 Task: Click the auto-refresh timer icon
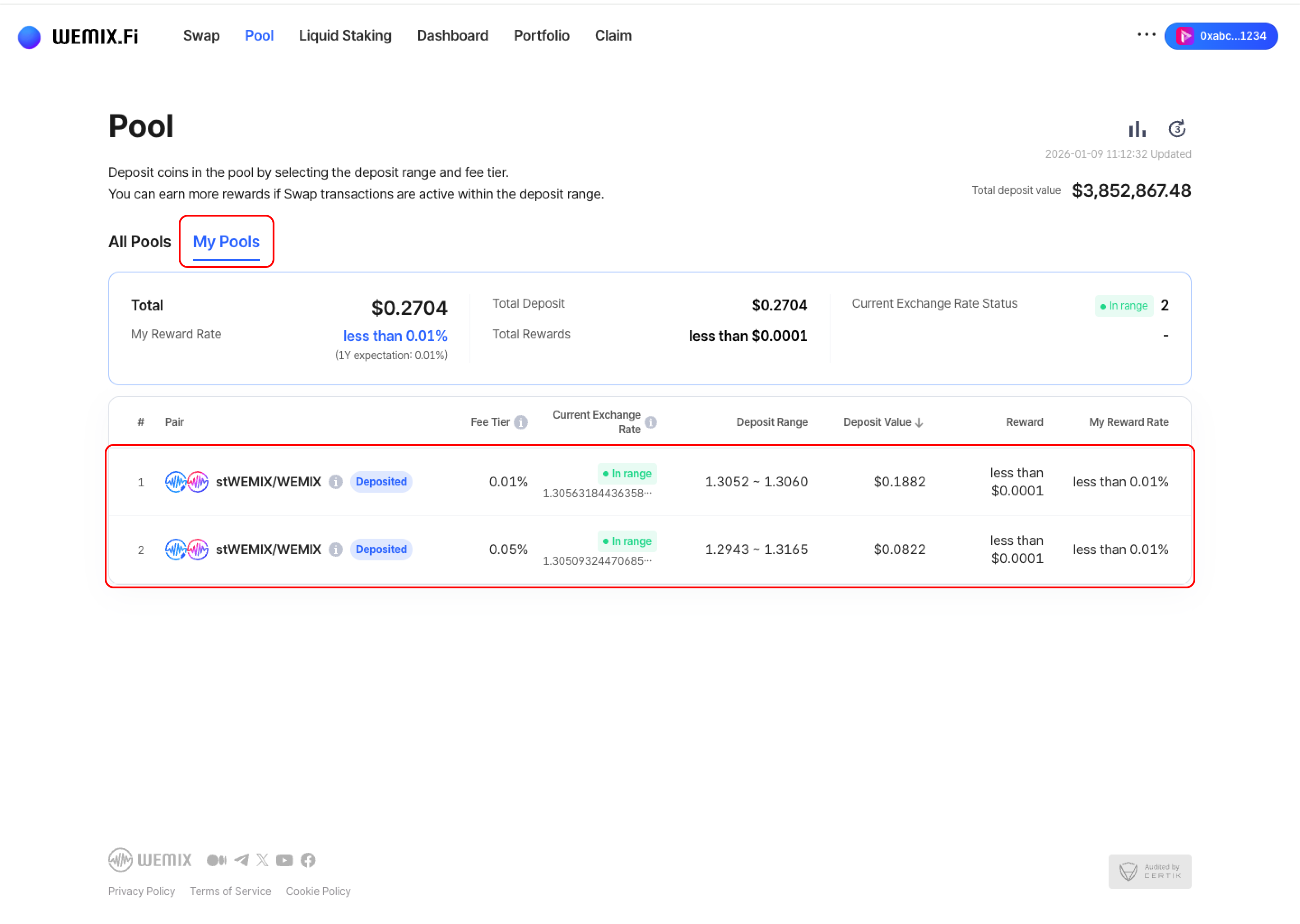1177,129
